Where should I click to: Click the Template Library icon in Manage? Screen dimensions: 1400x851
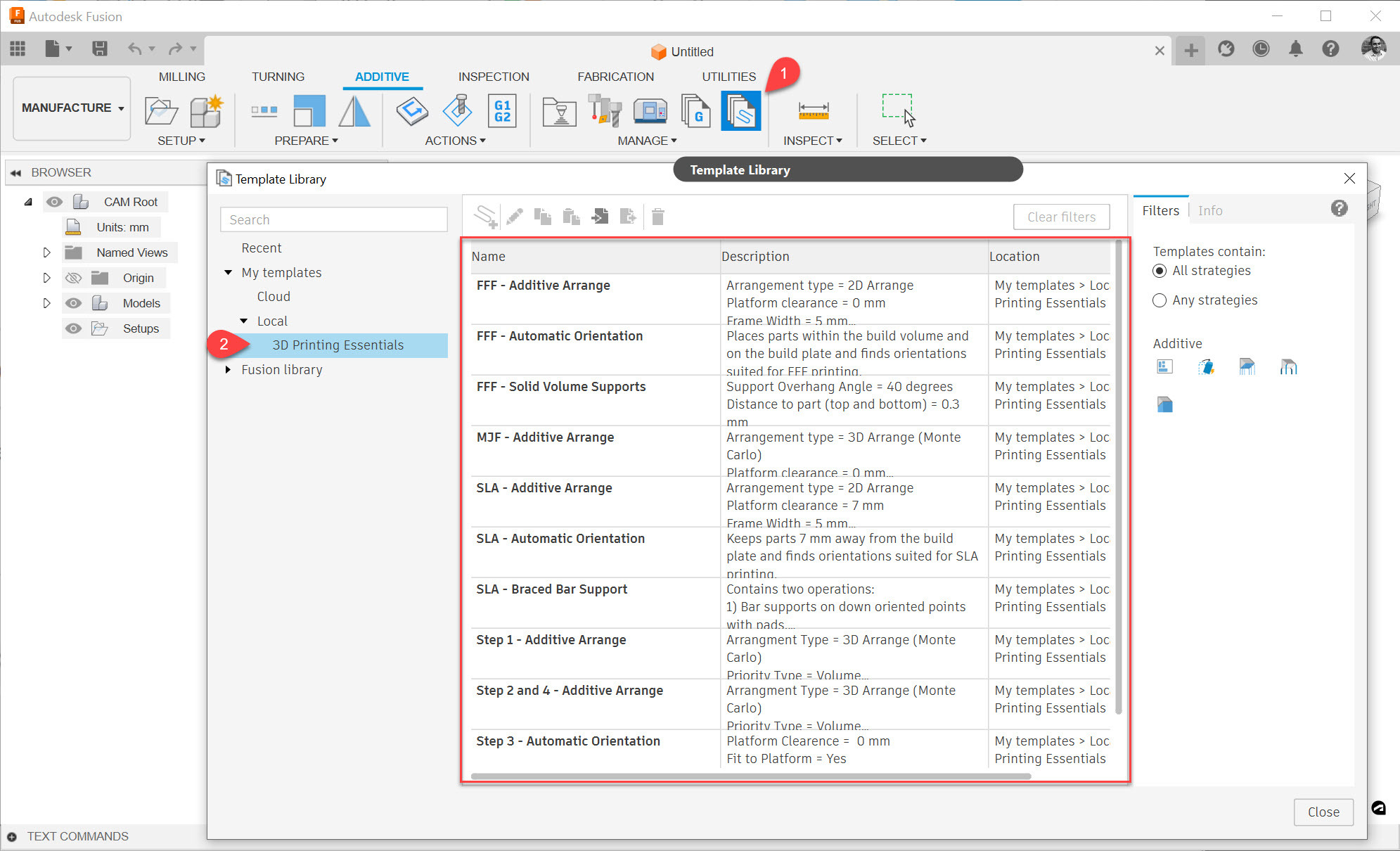740,111
